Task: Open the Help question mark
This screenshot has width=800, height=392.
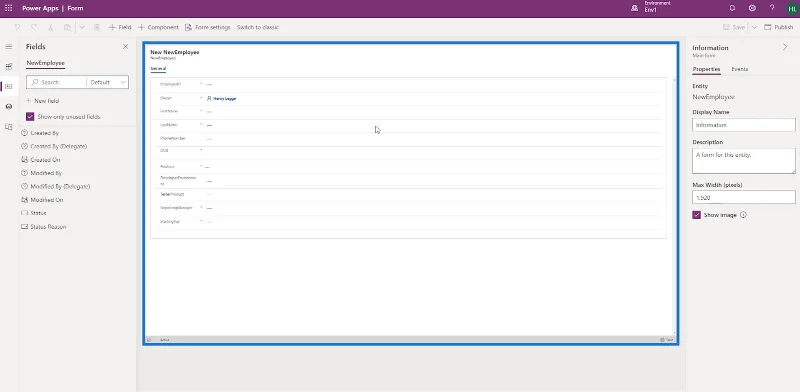Action: pyautogui.click(x=772, y=8)
